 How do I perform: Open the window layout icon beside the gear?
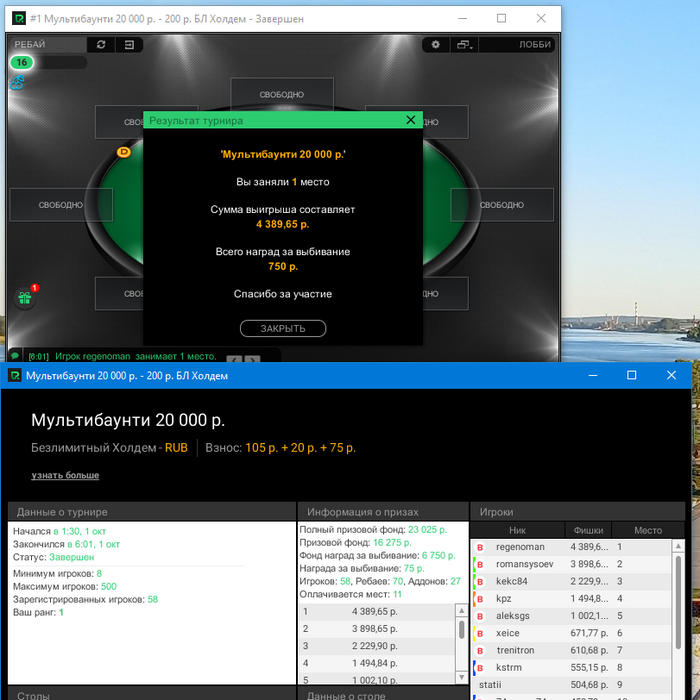click(x=464, y=45)
